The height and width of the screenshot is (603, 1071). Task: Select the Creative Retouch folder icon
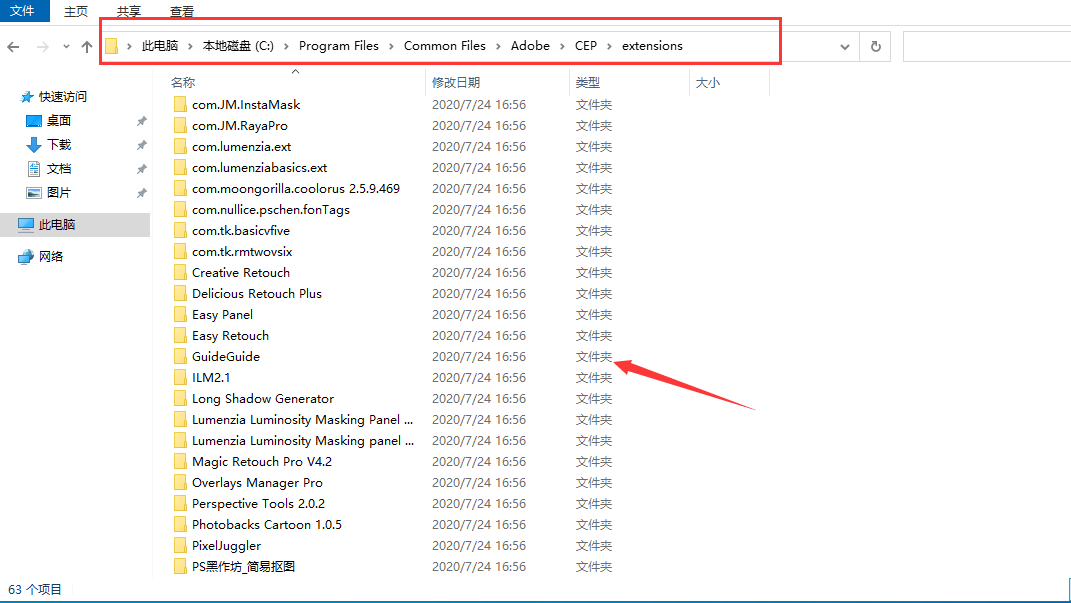(180, 272)
